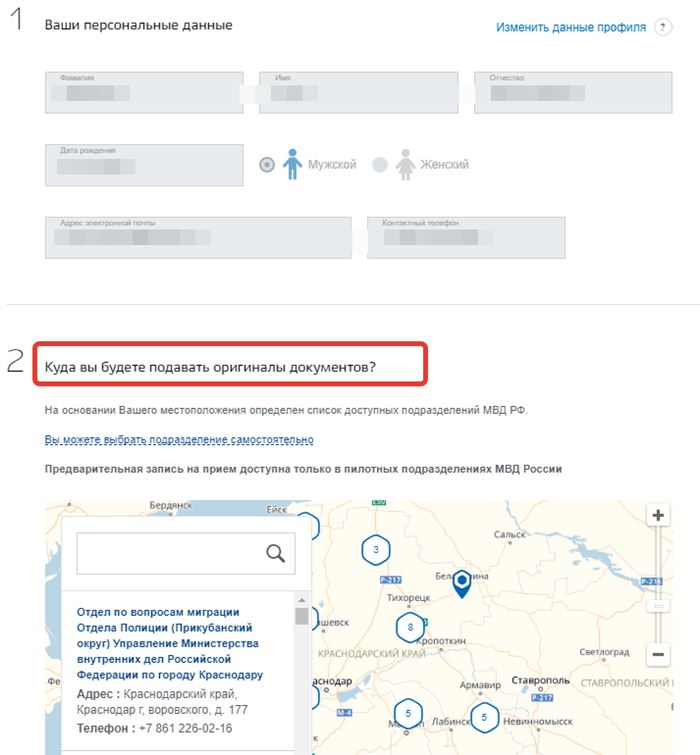Click the magnifier search icon in map panel

coord(275,553)
